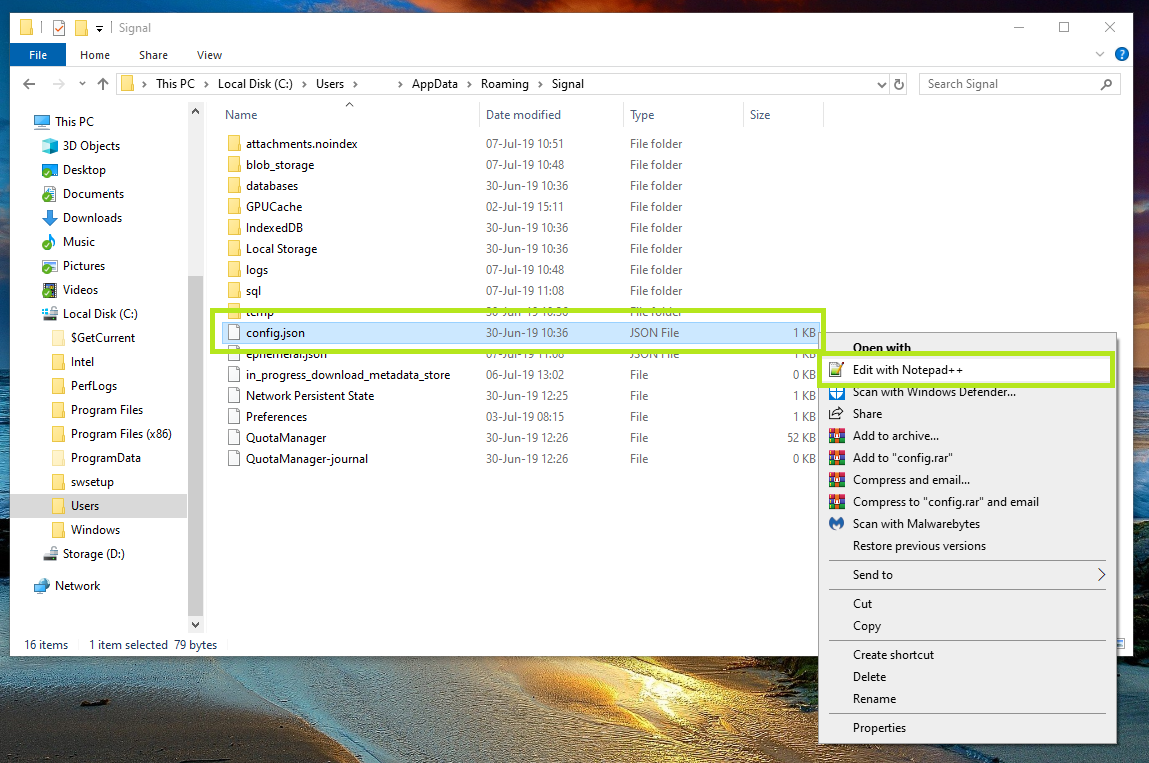
Task: Click the navigation pane scroll up arrow
Action: pos(195,111)
